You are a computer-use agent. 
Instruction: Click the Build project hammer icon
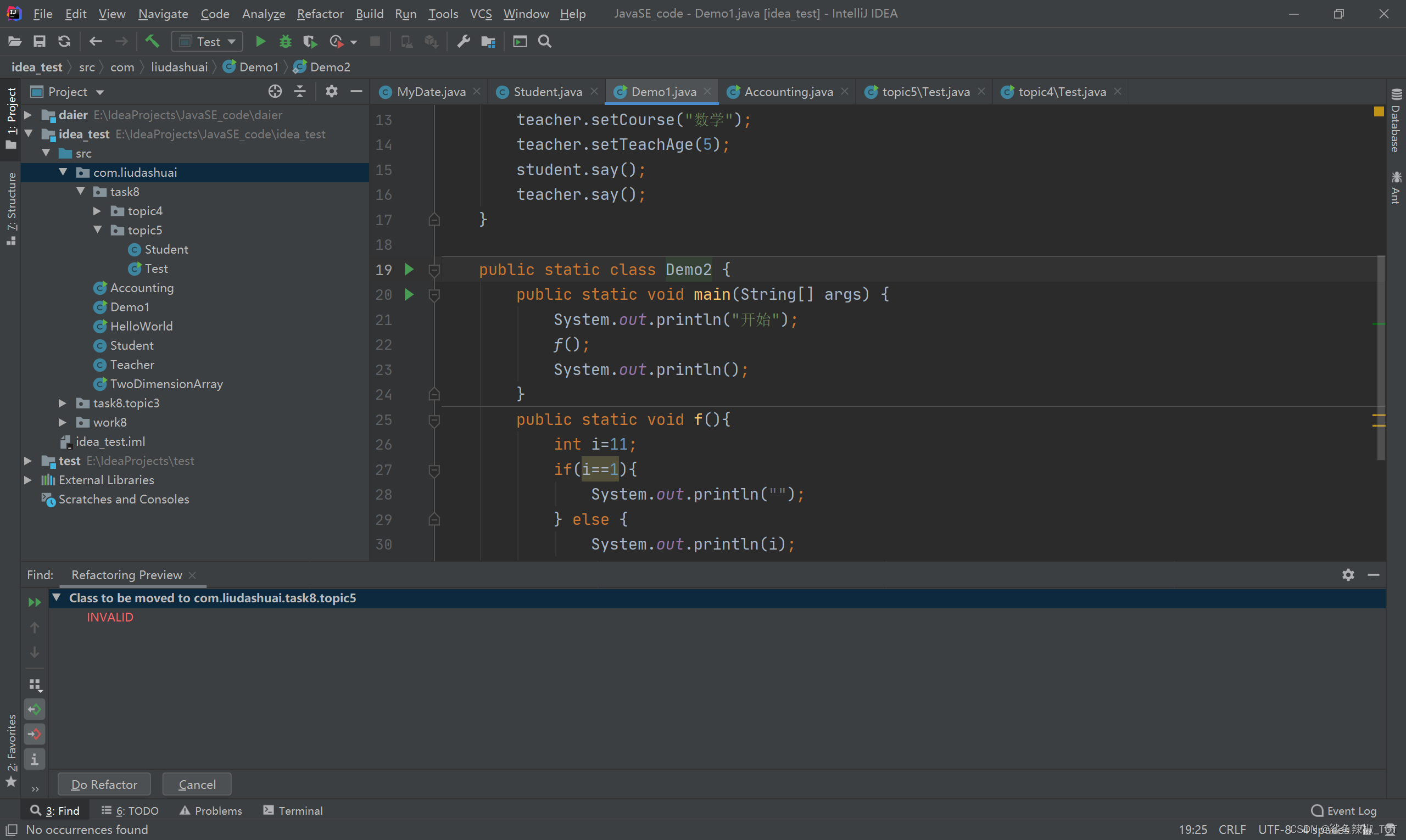[152, 41]
